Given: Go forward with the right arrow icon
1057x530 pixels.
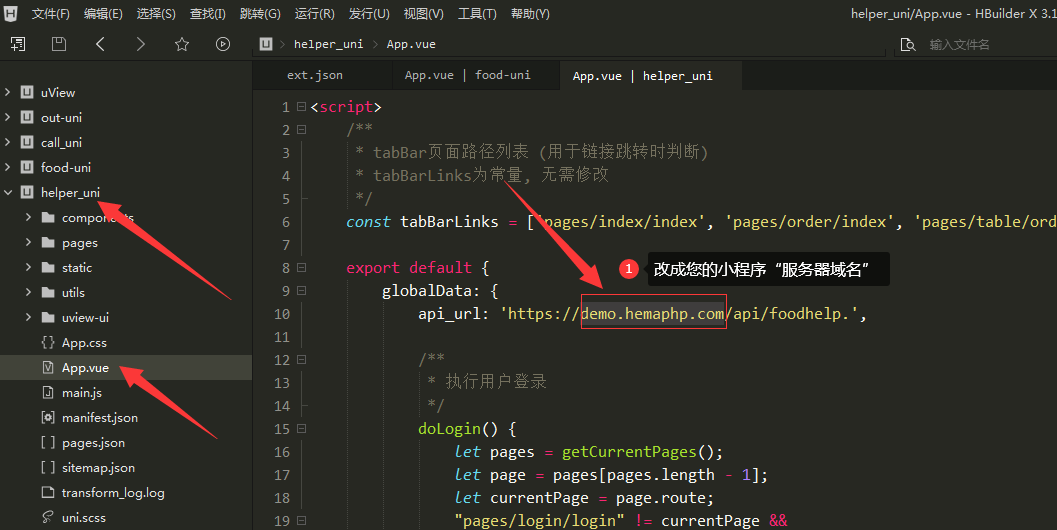Looking at the screenshot, I should click(140, 44).
